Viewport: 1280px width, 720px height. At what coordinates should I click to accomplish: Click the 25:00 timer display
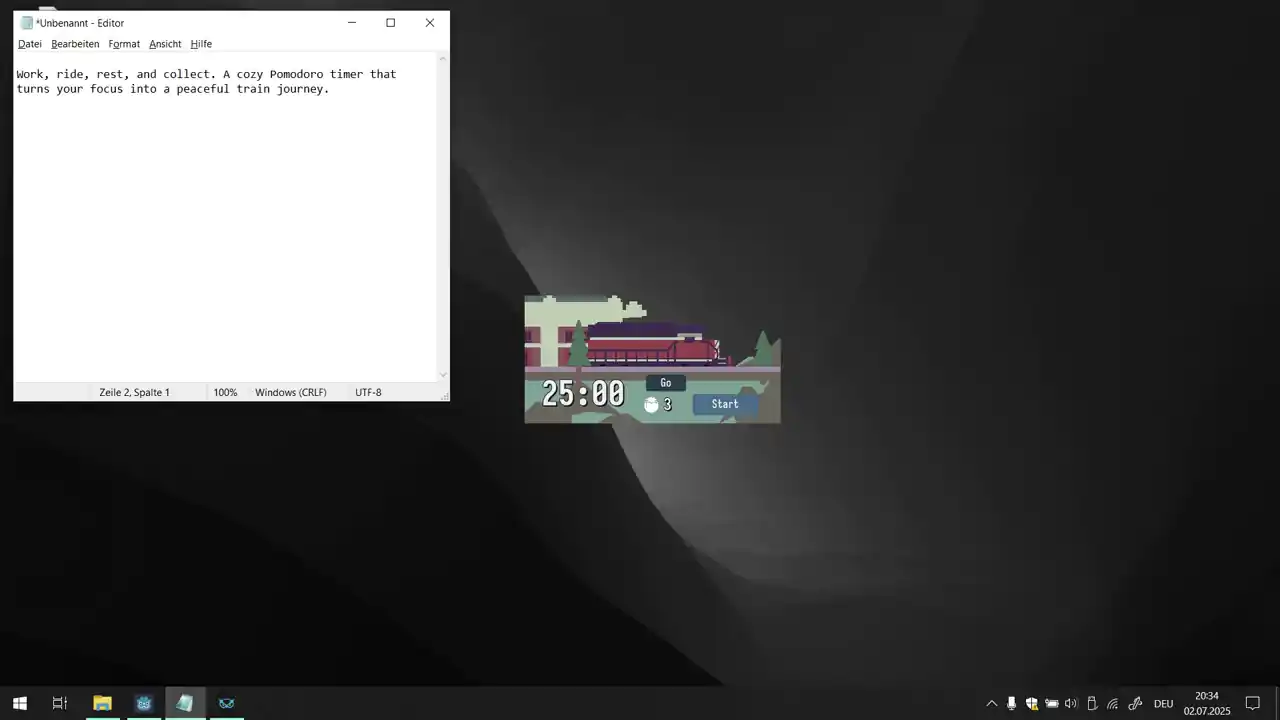point(583,394)
